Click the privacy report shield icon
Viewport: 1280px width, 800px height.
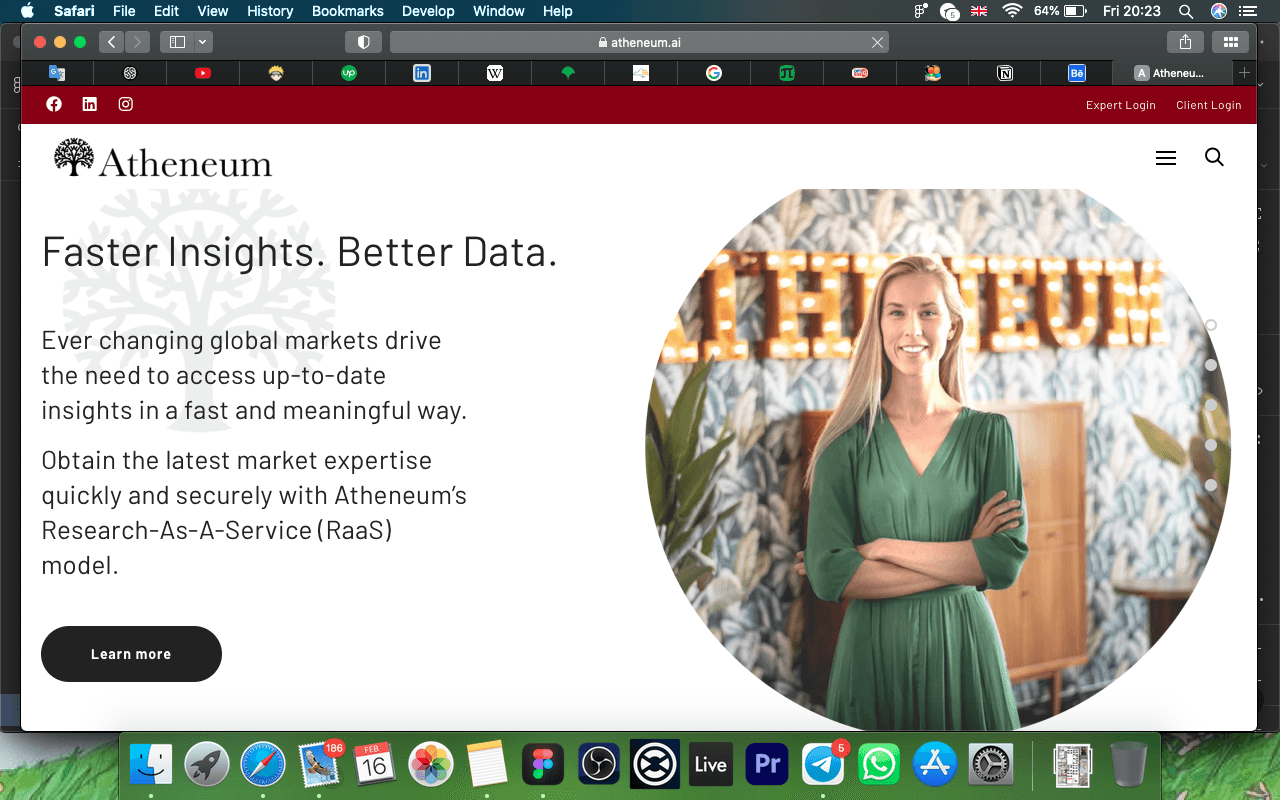click(364, 42)
